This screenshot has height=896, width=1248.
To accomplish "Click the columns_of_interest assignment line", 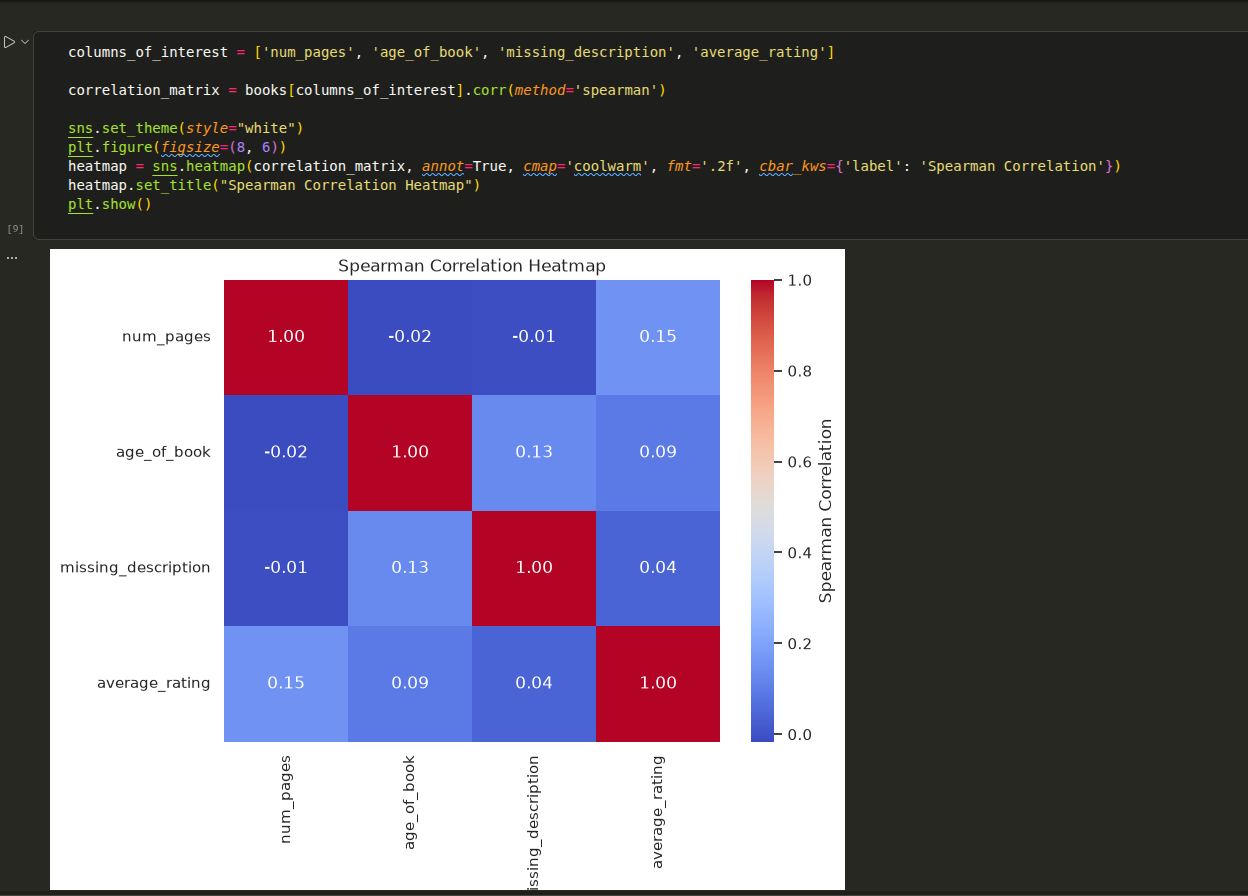I will pyautogui.click(x=451, y=51).
